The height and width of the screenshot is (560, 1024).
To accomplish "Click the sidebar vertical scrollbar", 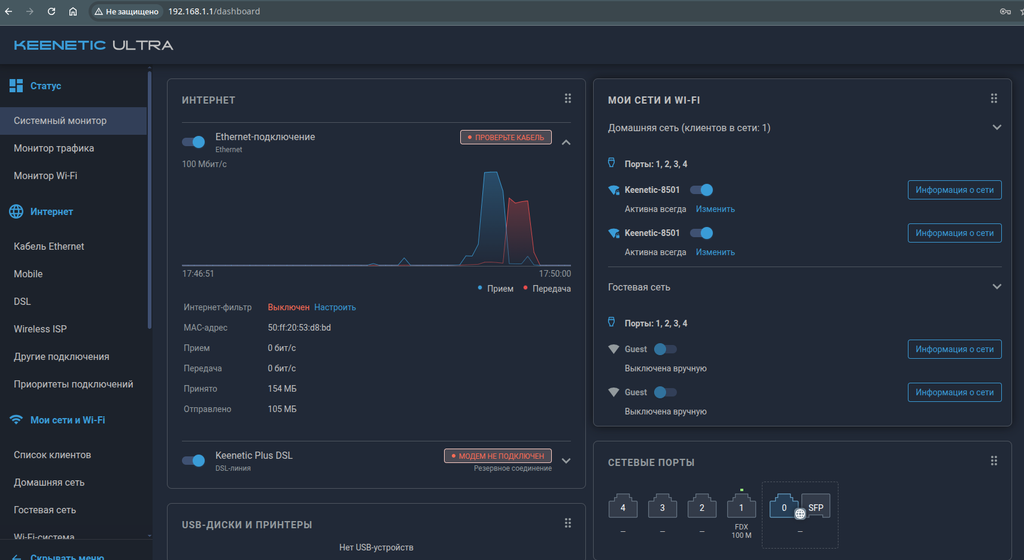I will 150,199.
